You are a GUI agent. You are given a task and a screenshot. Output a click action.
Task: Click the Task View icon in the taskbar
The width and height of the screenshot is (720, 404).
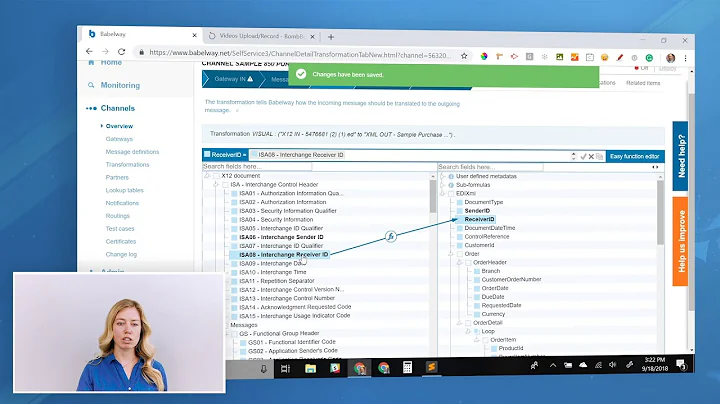tap(285, 369)
